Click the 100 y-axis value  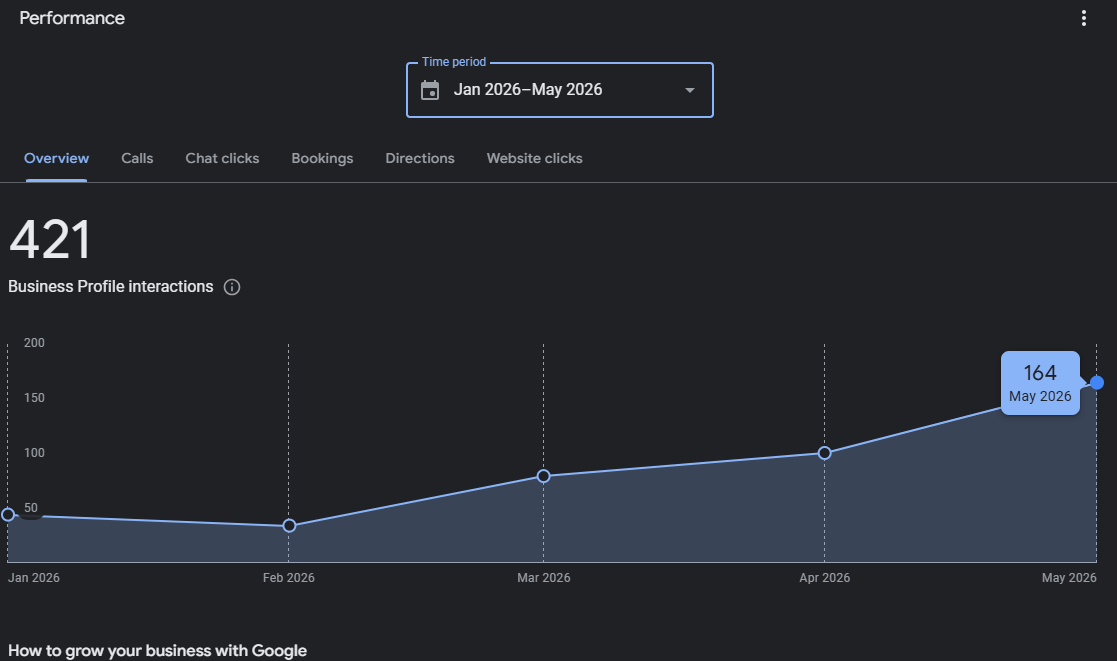click(x=34, y=452)
